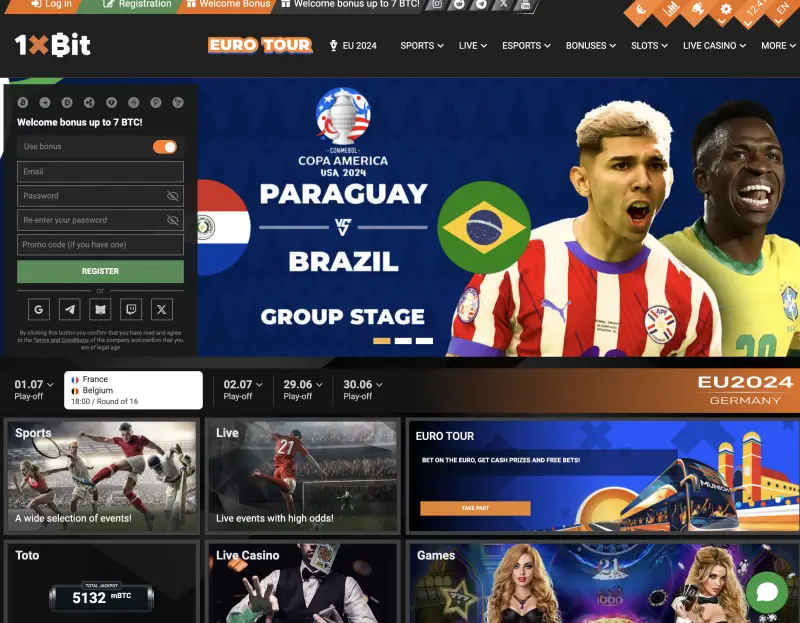Reveal the Re-enter your password text
Screen dimensions: 800x623
click(173, 220)
